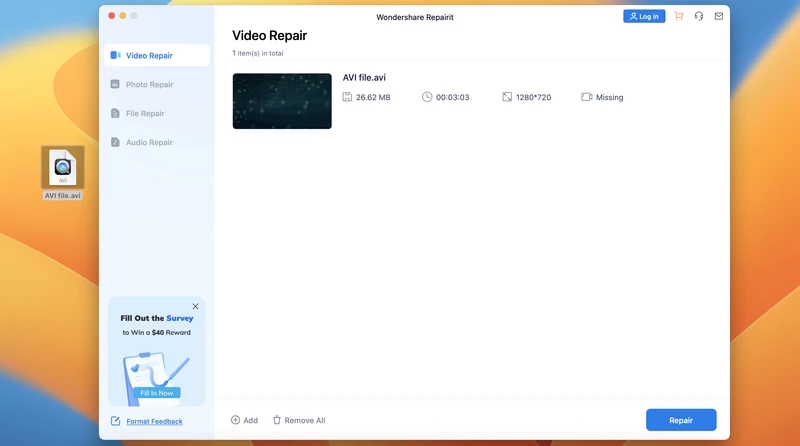Click the Log in button

pos(644,16)
